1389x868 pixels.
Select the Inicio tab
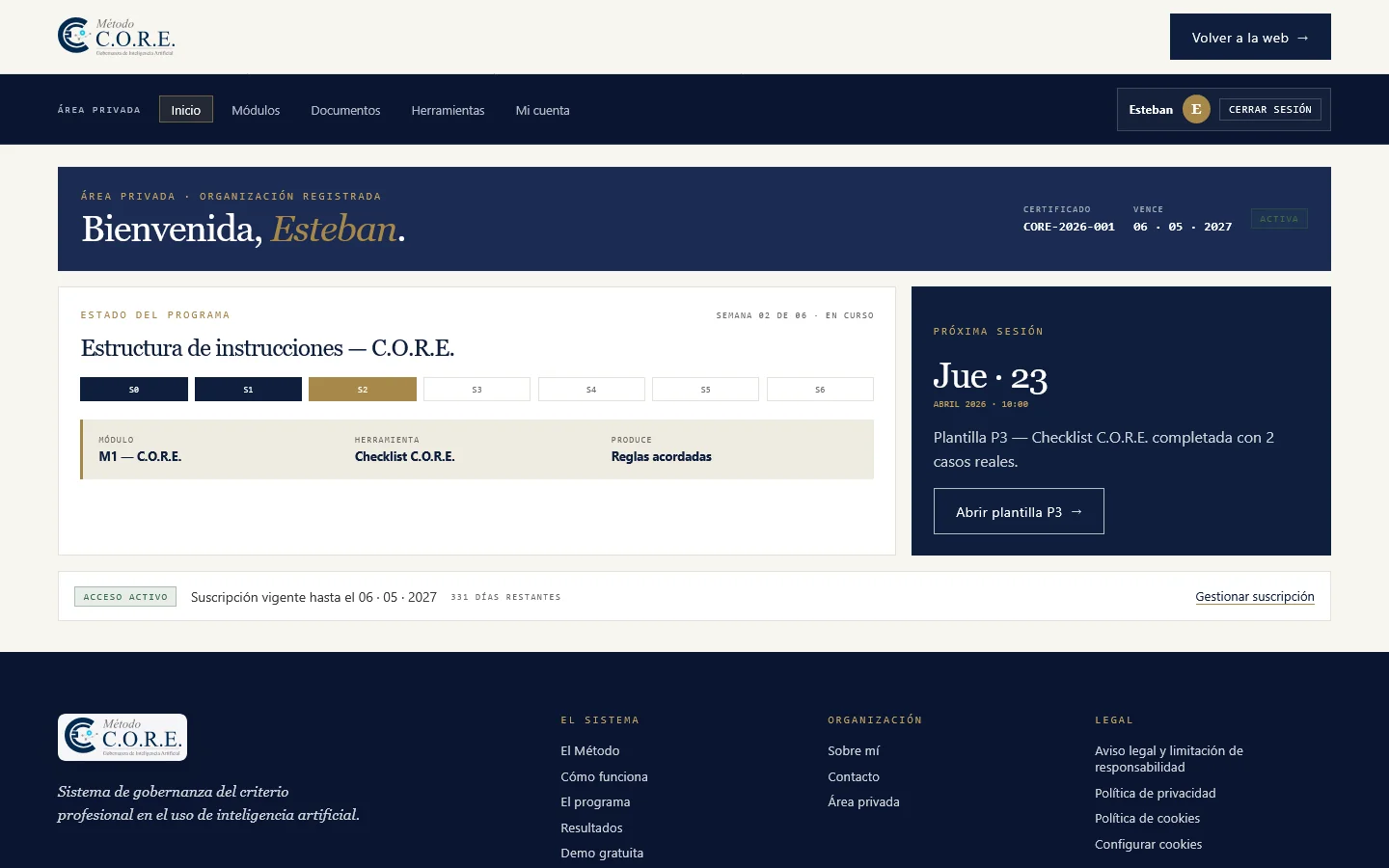coord(186,110)
